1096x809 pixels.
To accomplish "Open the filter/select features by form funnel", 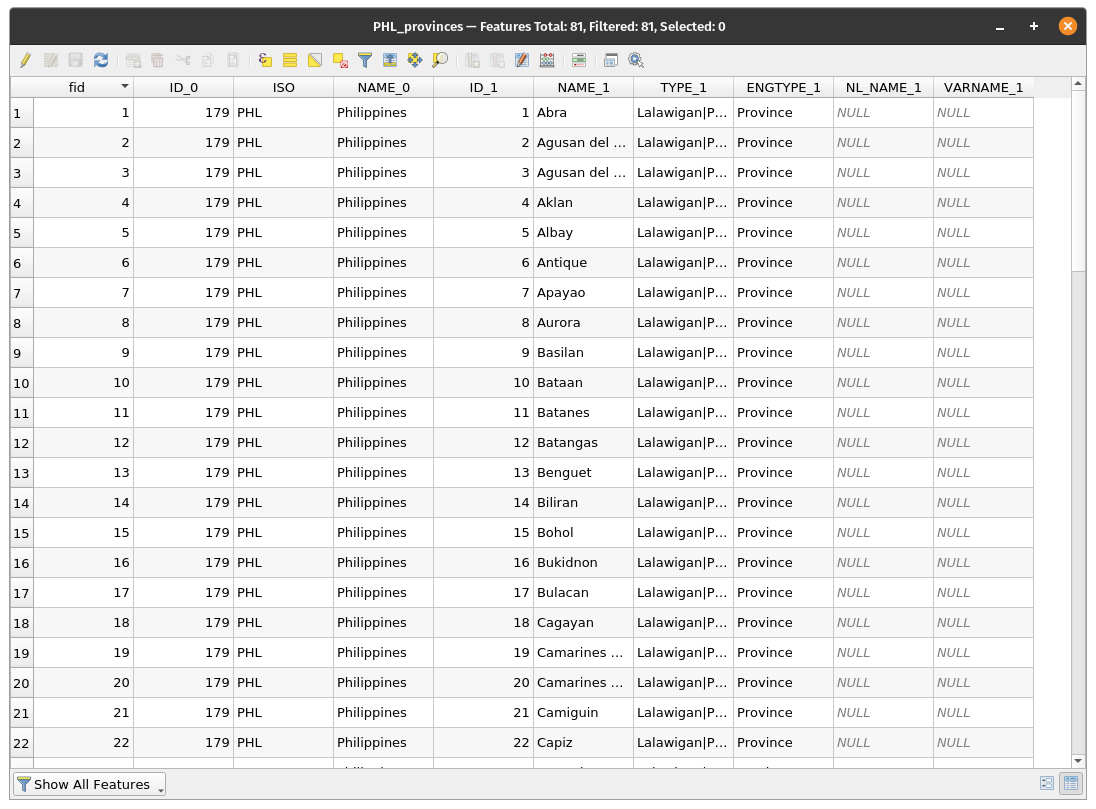I will coord(365,60).
